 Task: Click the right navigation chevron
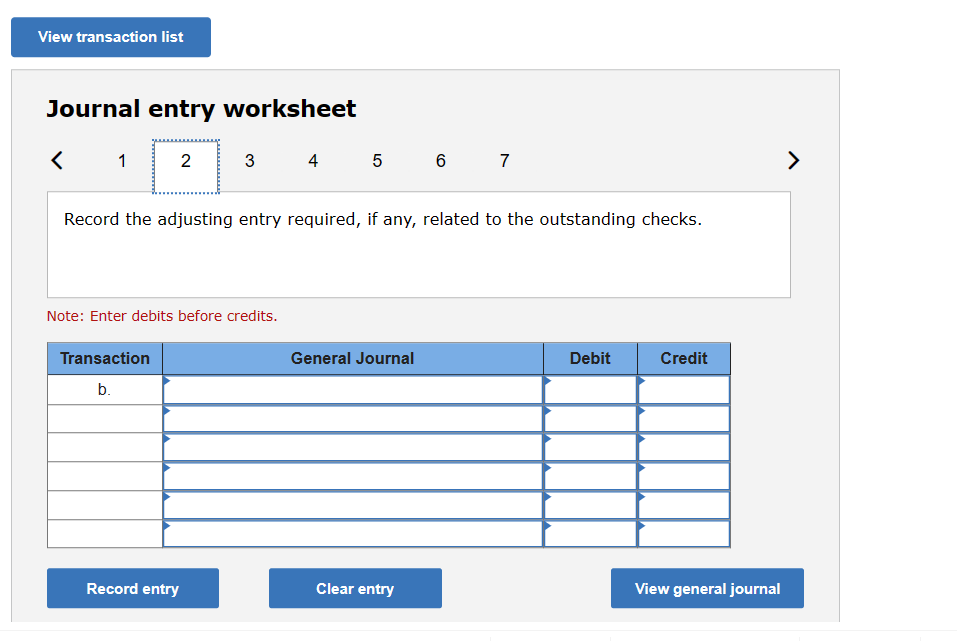pos(793,160)
